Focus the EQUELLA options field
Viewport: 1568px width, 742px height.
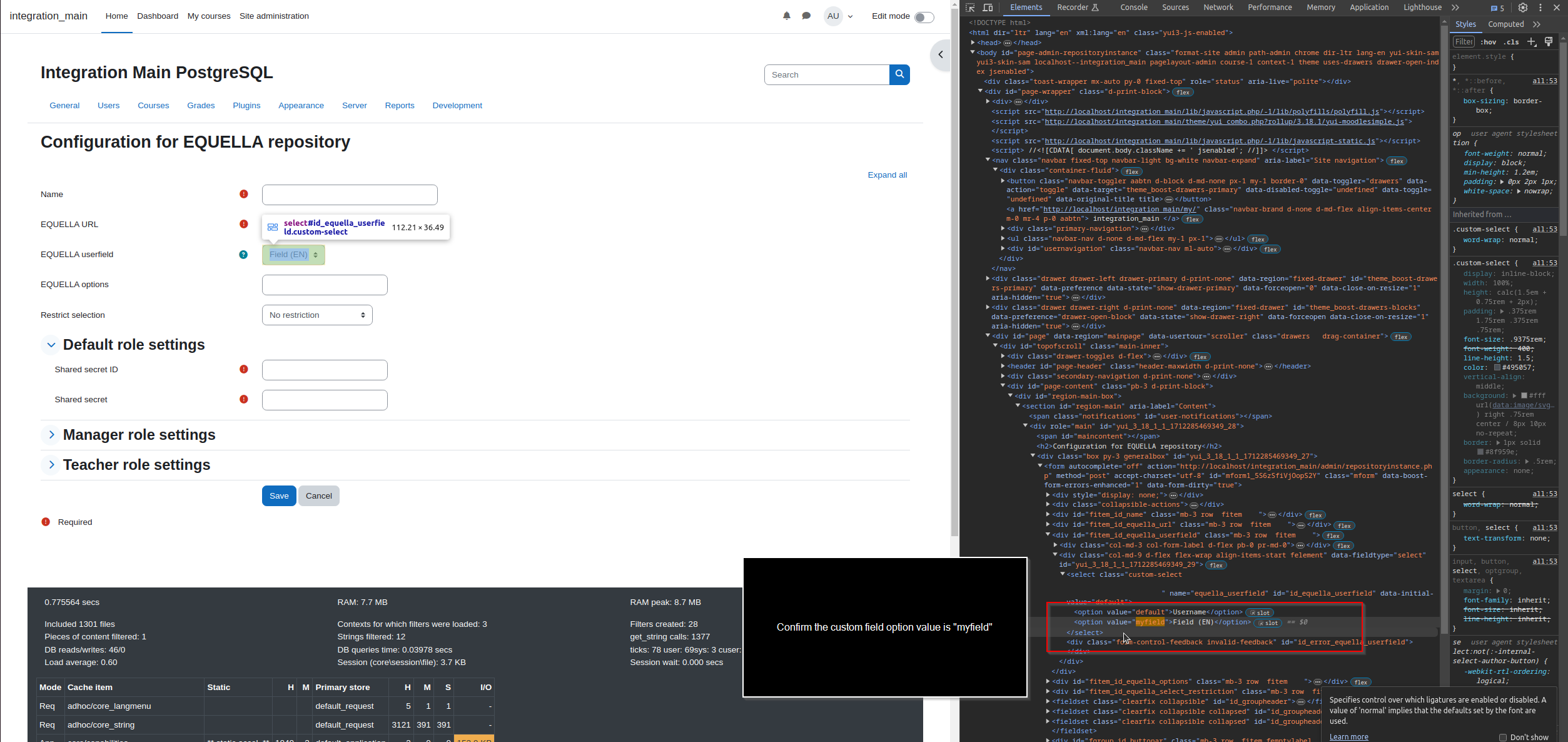click(x=325, y=285)
